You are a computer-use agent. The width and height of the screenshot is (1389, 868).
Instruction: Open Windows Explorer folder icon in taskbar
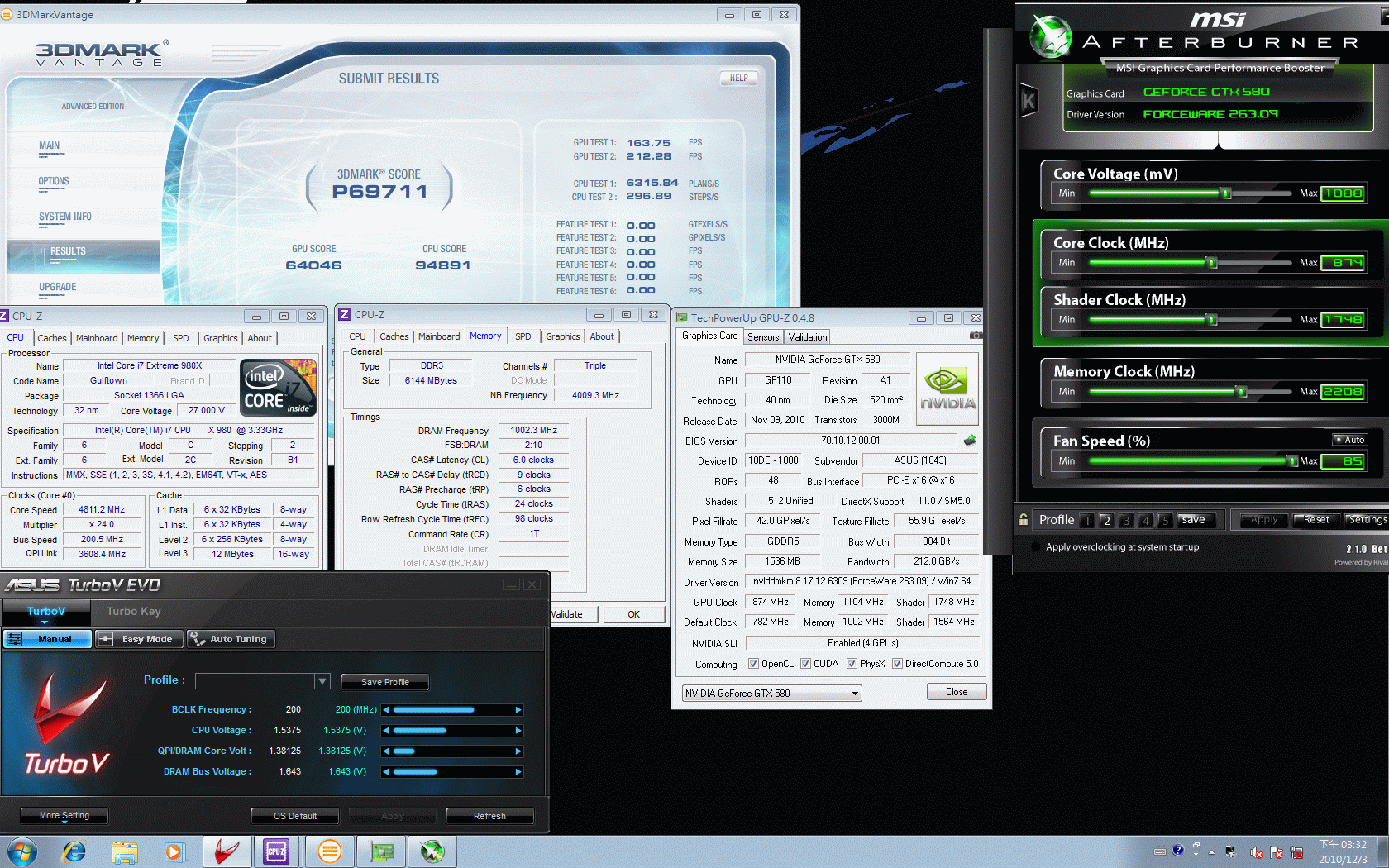pos(125,851)
